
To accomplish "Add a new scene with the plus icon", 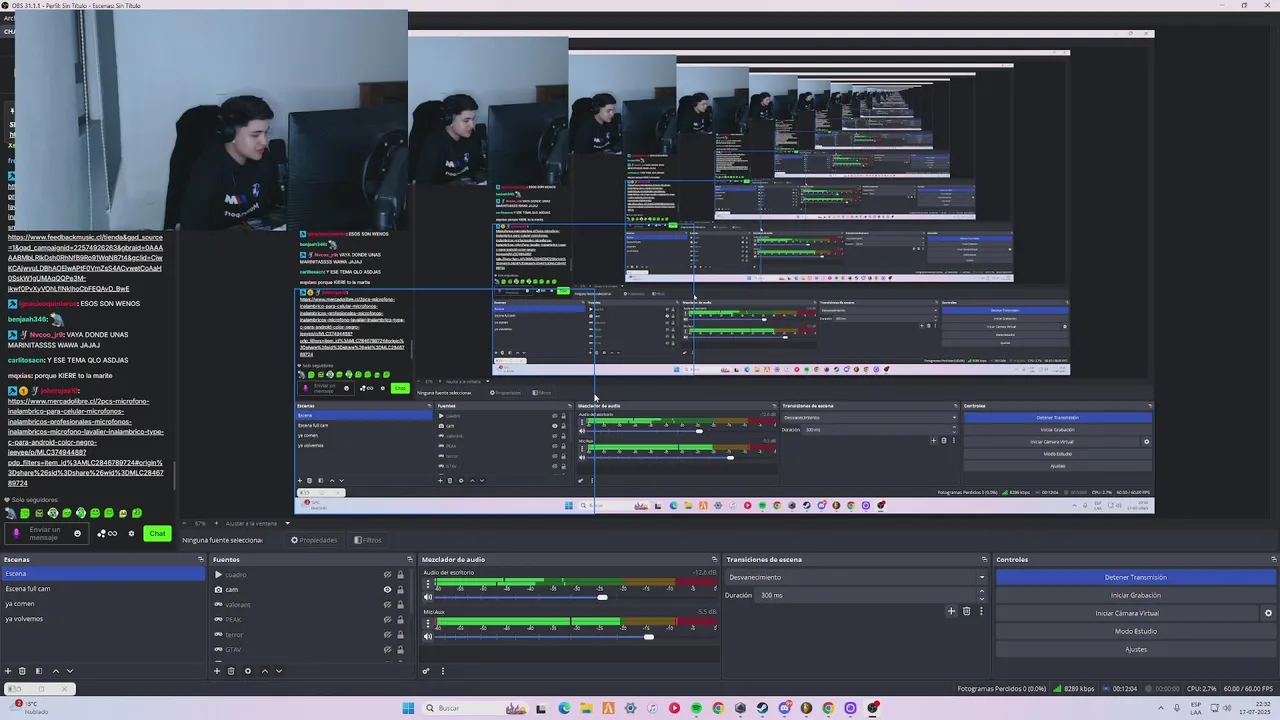I will (x=8, y=671).
